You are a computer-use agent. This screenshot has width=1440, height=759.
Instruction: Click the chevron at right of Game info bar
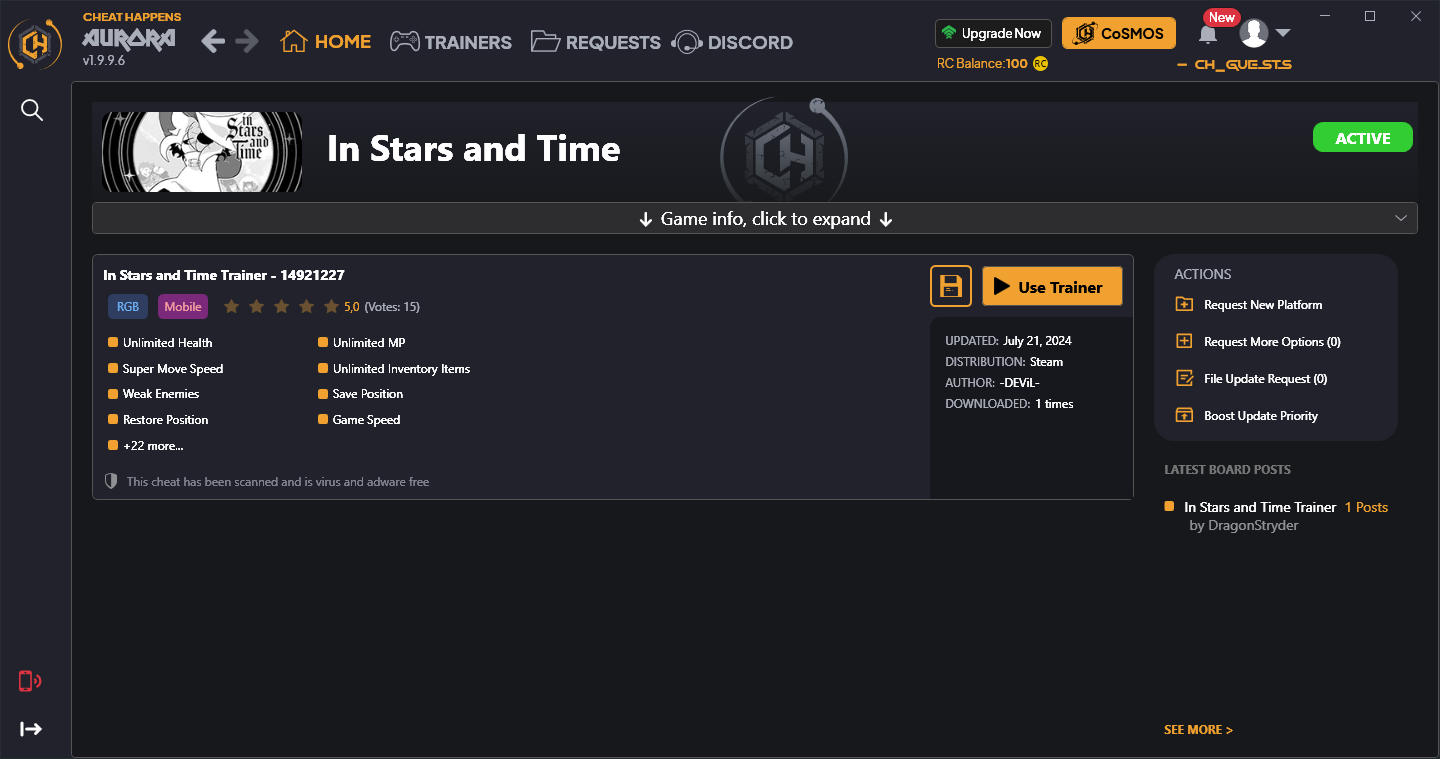[x=1400, y=218]
